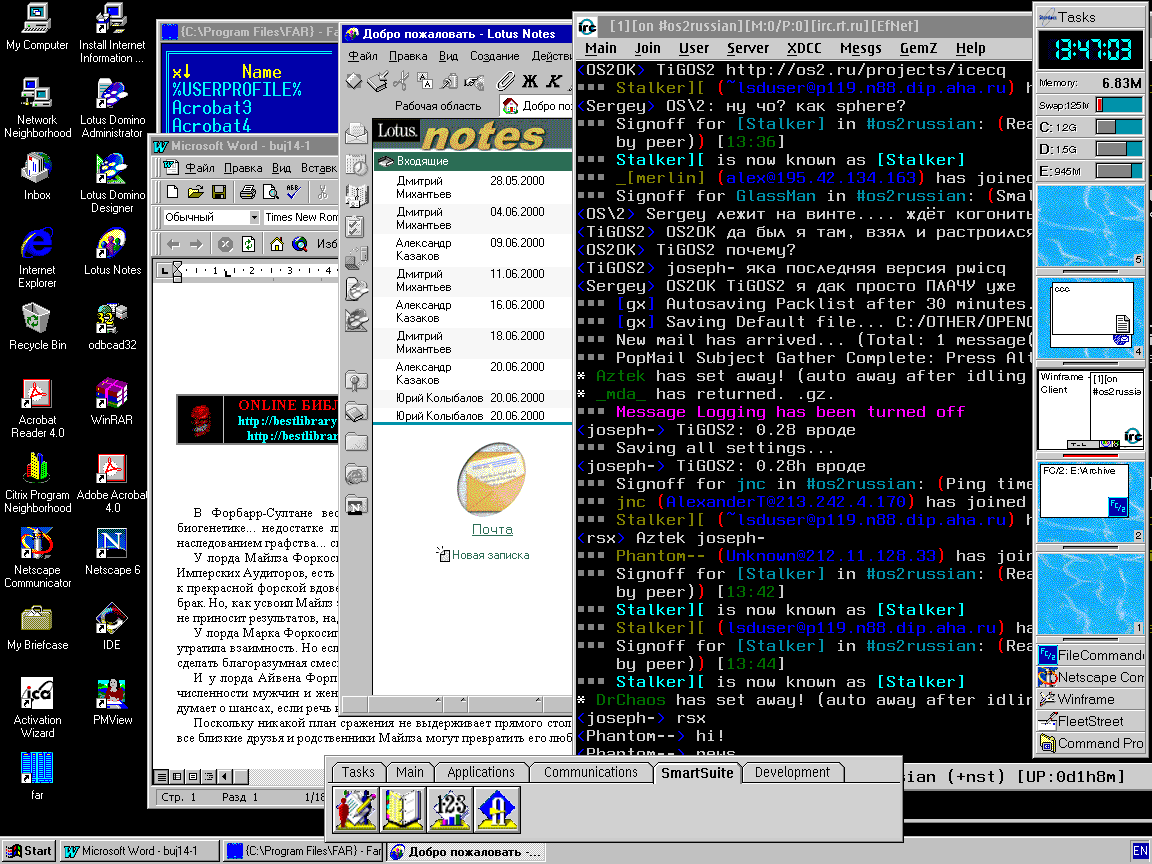Image resolution: width=1152 pixels, height=864 pixels.
Task: Select the Netscape Communicator desktop icon
Action: (x=37, y=557)
